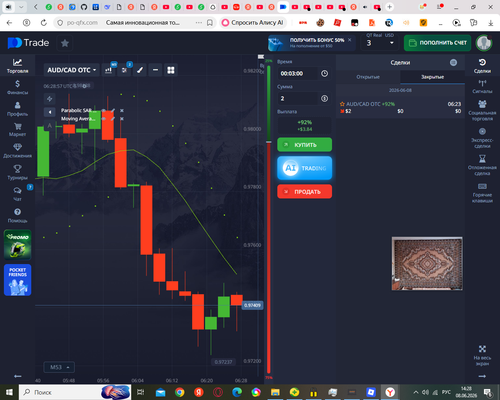The height and width of the screenshot is (400, 500).
Task: Open Сигналы in the right sidebar
Action: [x=482, y=87]
